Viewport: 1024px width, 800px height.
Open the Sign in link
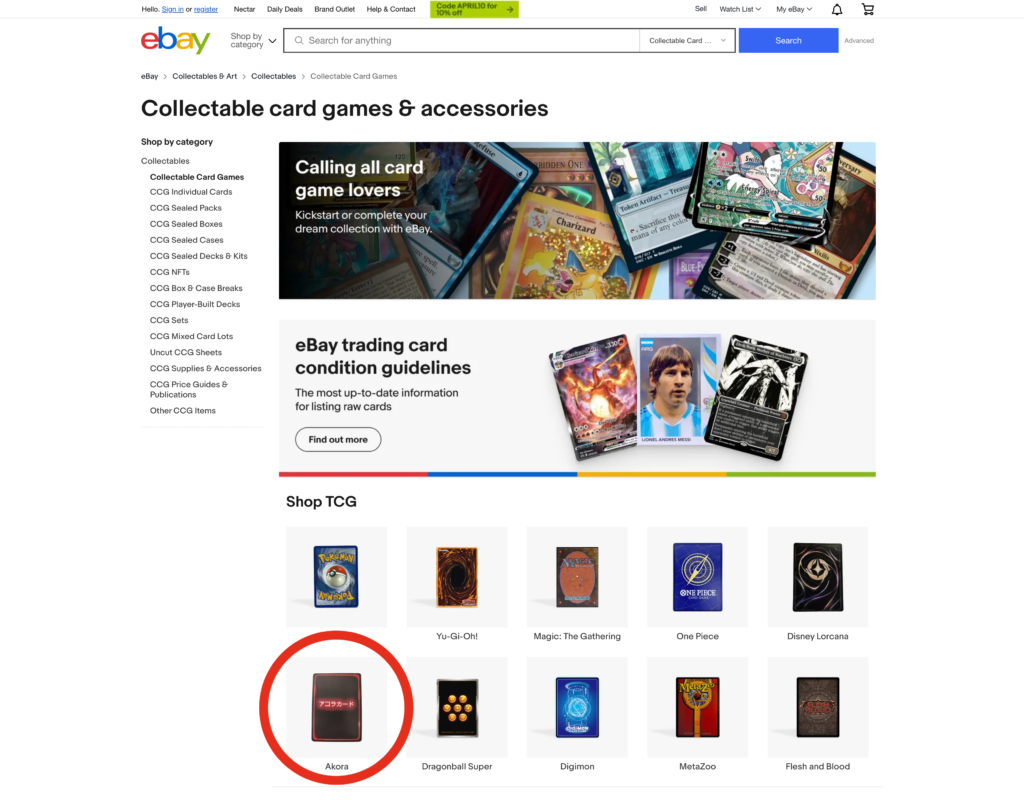click(x=172, y=9)
